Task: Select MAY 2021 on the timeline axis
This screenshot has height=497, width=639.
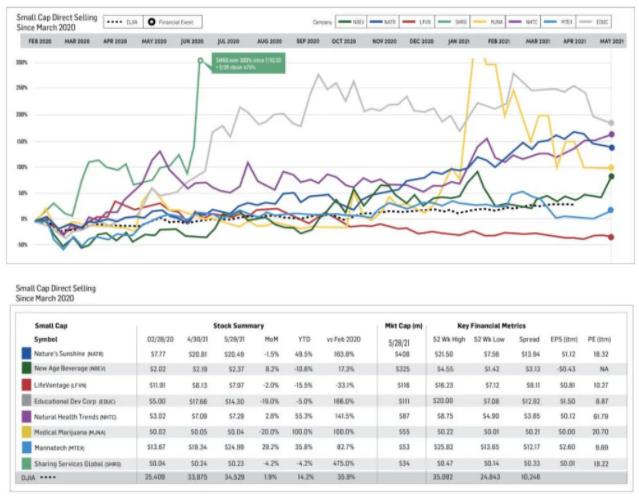Action: (612, 42)
